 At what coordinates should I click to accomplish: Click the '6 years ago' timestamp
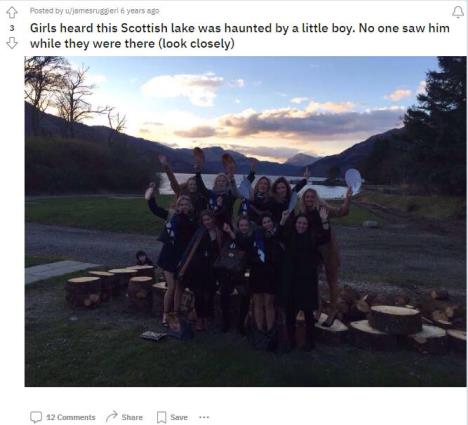tap(140, 11)
